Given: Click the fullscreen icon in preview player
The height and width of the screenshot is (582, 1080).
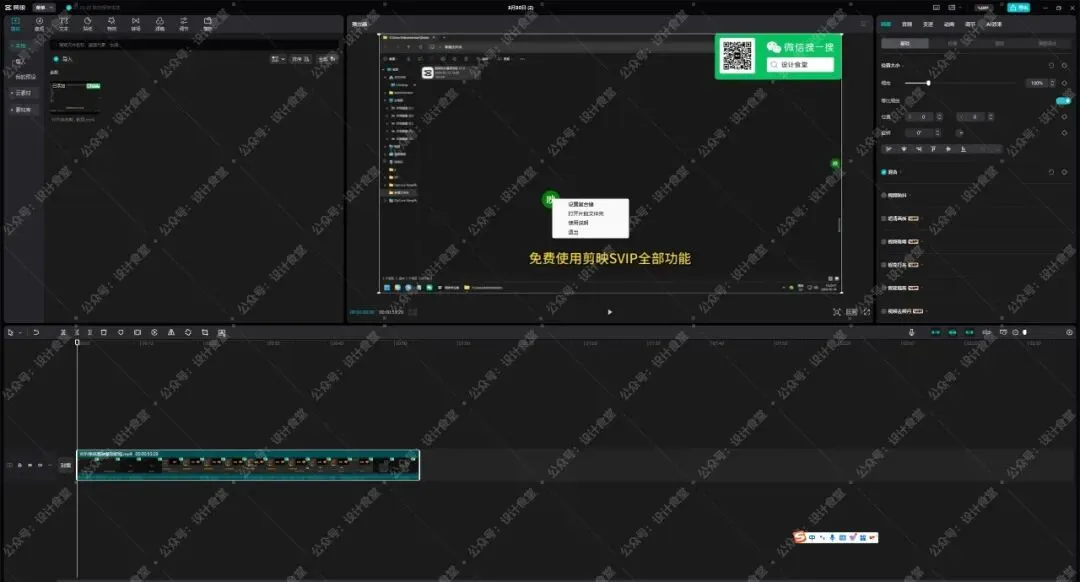Looking at the screenshot, I should click(866, 312).
